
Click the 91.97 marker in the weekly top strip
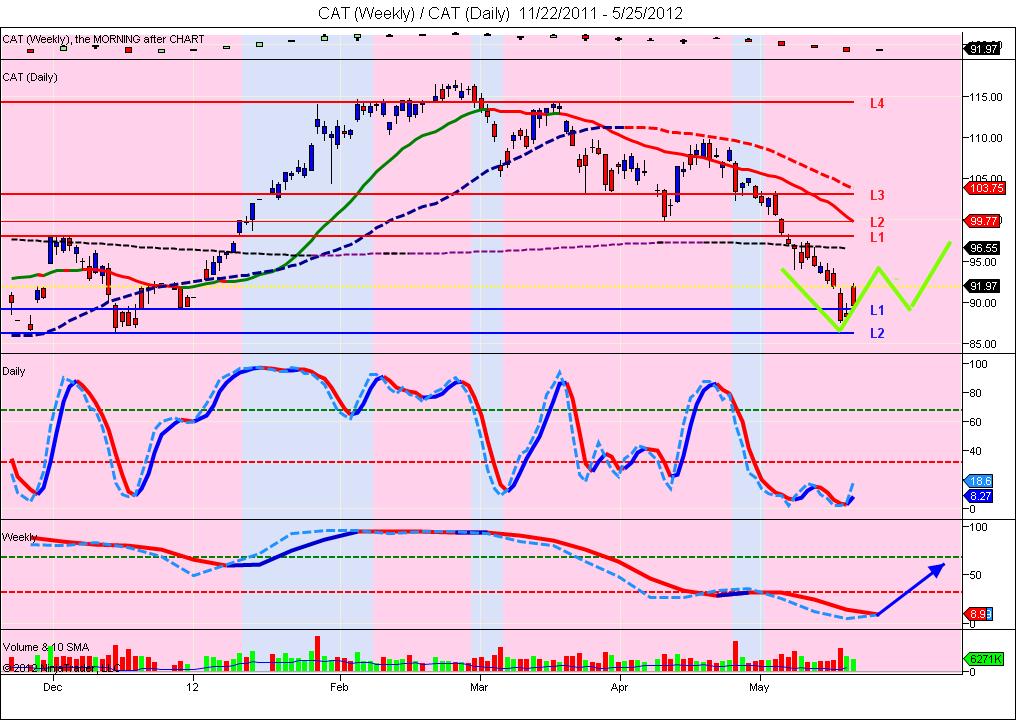(982, 49)
